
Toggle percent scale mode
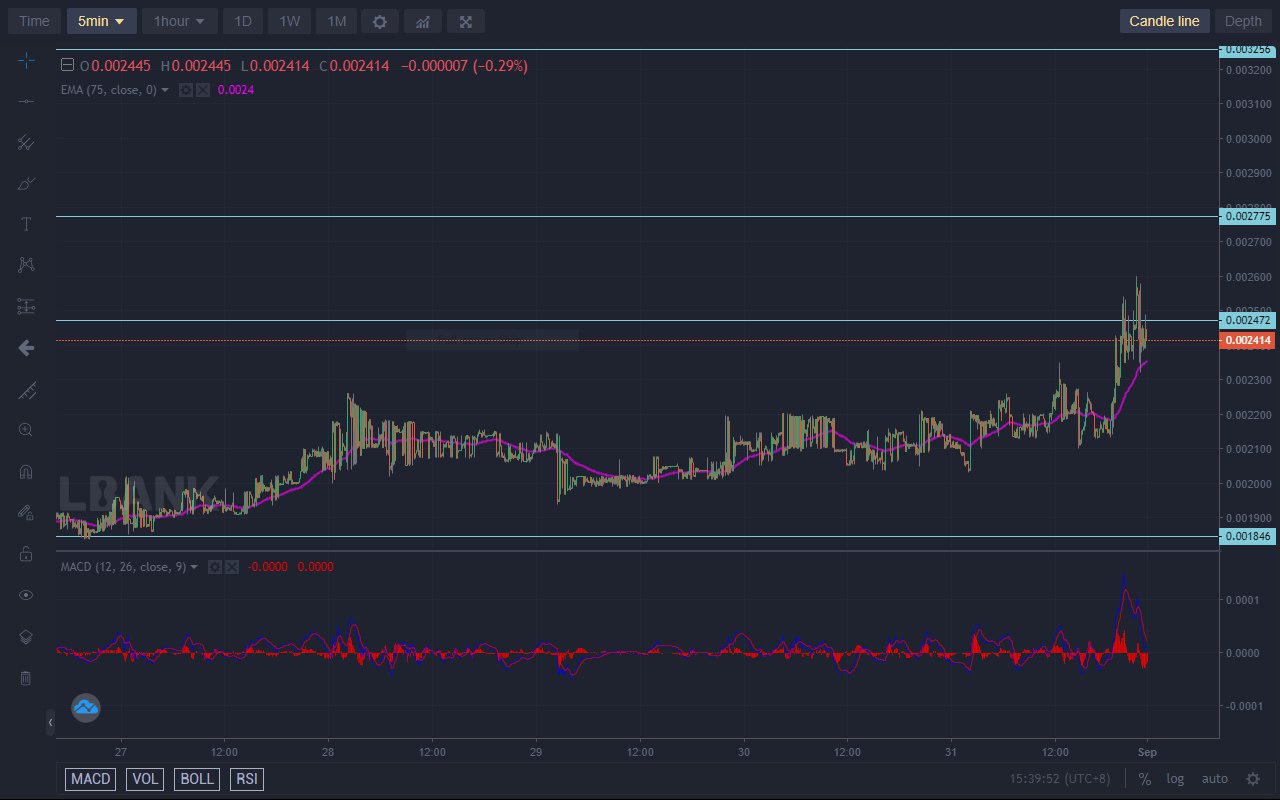pyautogui.click(x=1144, y=779)
